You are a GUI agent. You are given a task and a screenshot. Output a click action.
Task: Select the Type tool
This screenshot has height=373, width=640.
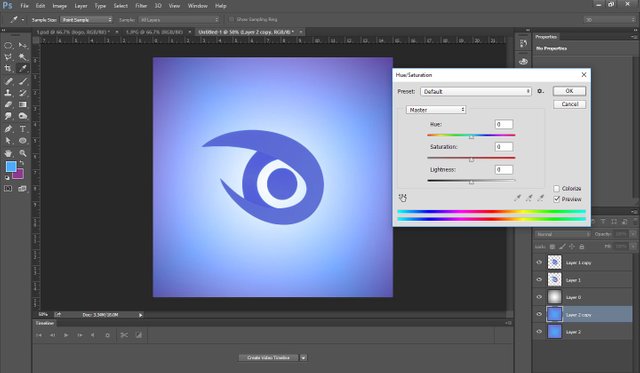pos(23,129)
